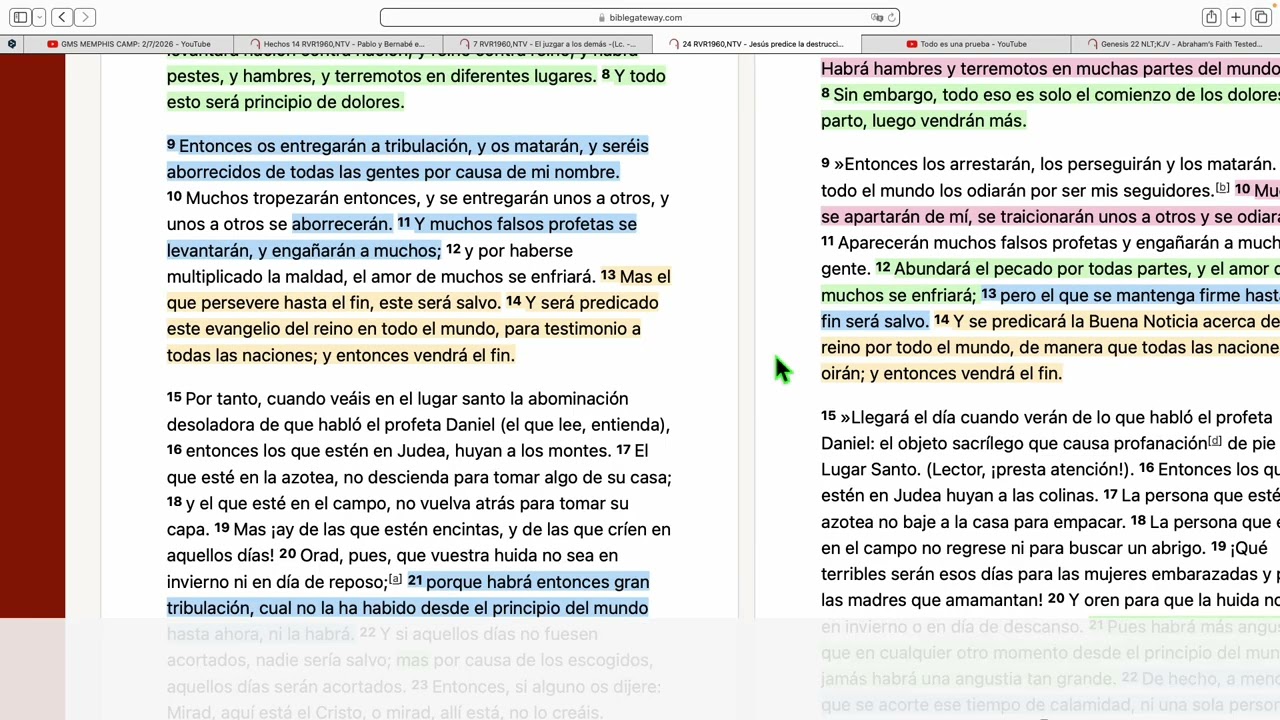This screenshot has height=720, width=1280.
Task: Click text '(Lector, ¡presta atención!)'
Action: point(1030,470)
